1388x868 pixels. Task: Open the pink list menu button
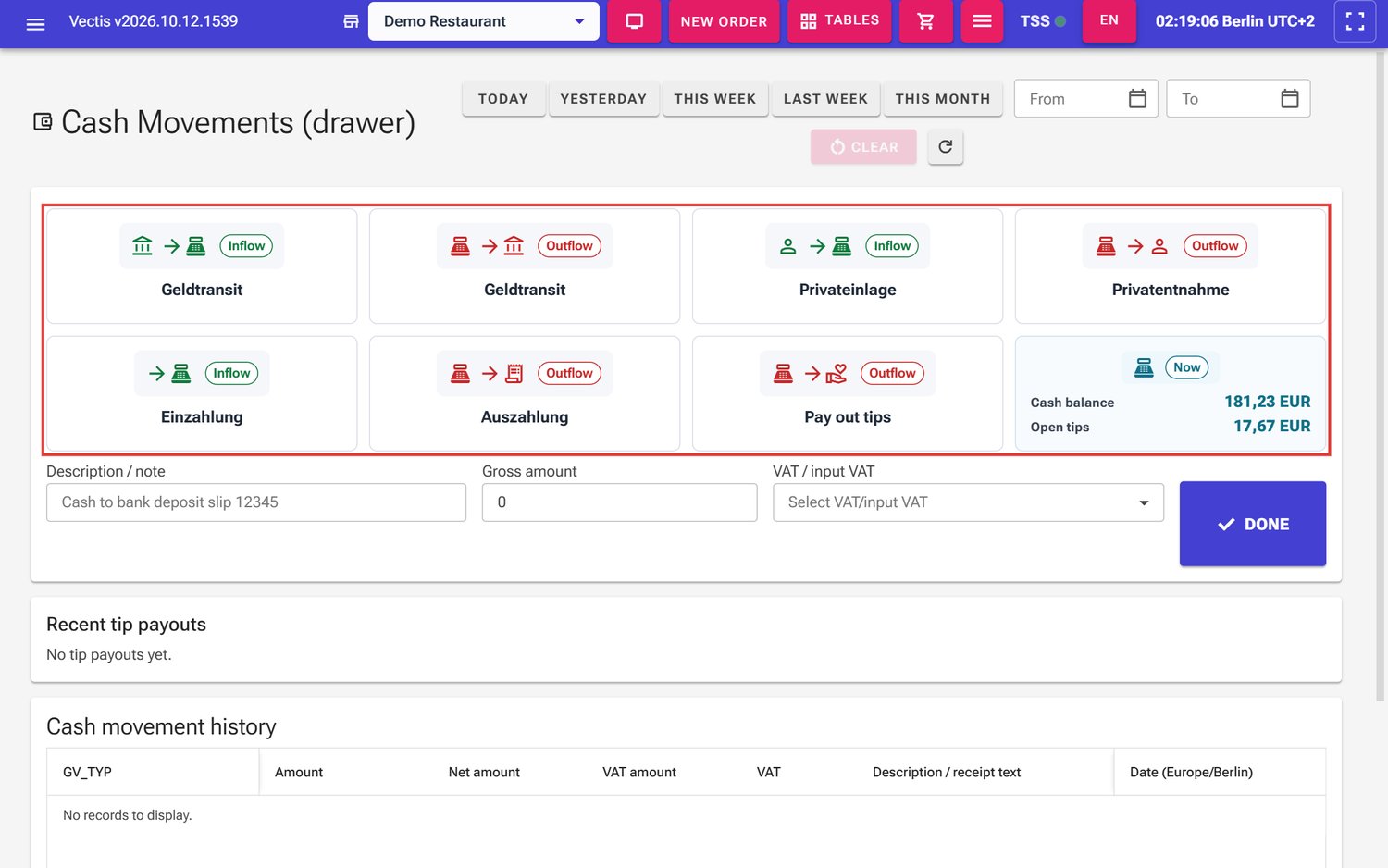coord(982,21)
